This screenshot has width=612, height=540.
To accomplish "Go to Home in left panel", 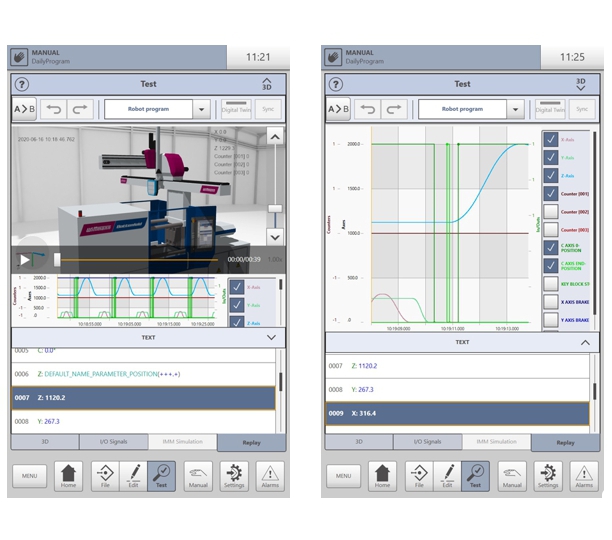I will (68, 476).
